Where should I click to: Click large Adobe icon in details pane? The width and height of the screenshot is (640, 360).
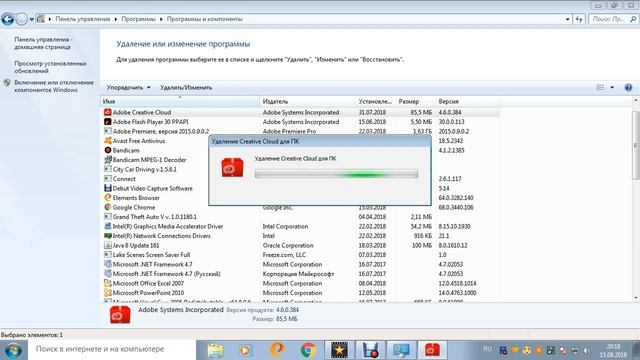pyautogui.click(x=120, y=314)
